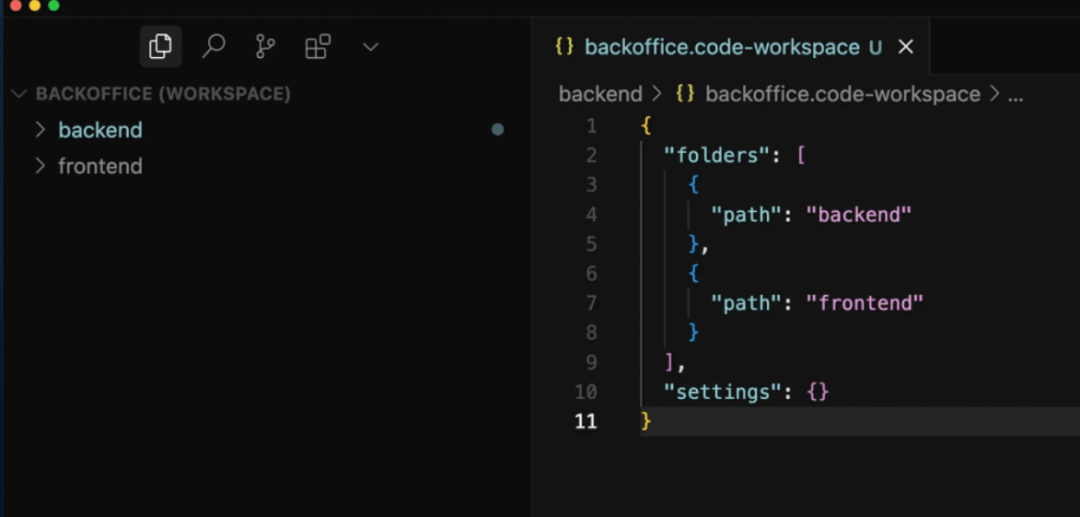The image size is (1080, 517).
Task: Click the curly-braces file icon in tab
Action: (x=564, y=47)
